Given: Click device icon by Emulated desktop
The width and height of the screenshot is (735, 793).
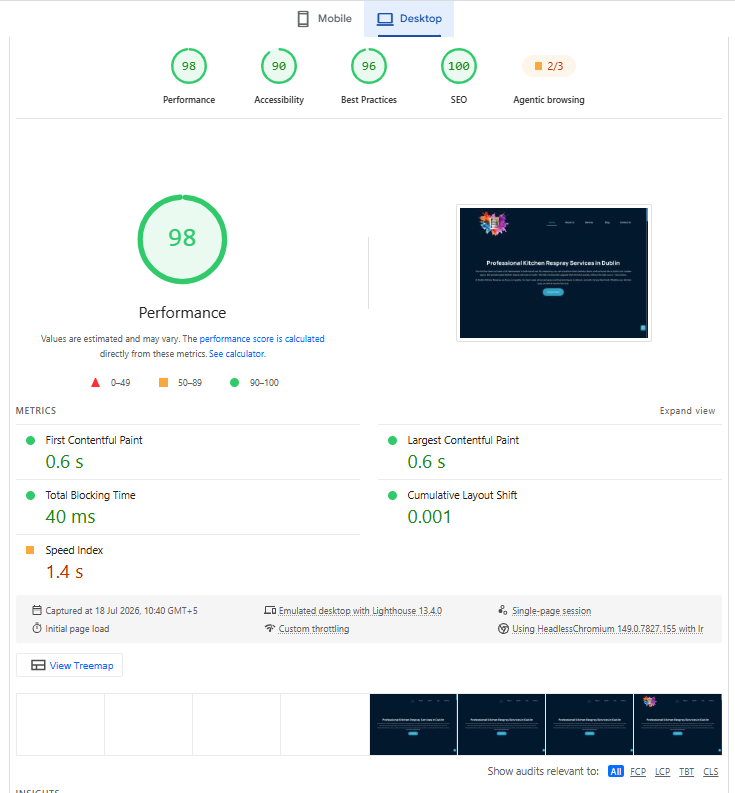Looking at the screenshot, I should (270, 610).
